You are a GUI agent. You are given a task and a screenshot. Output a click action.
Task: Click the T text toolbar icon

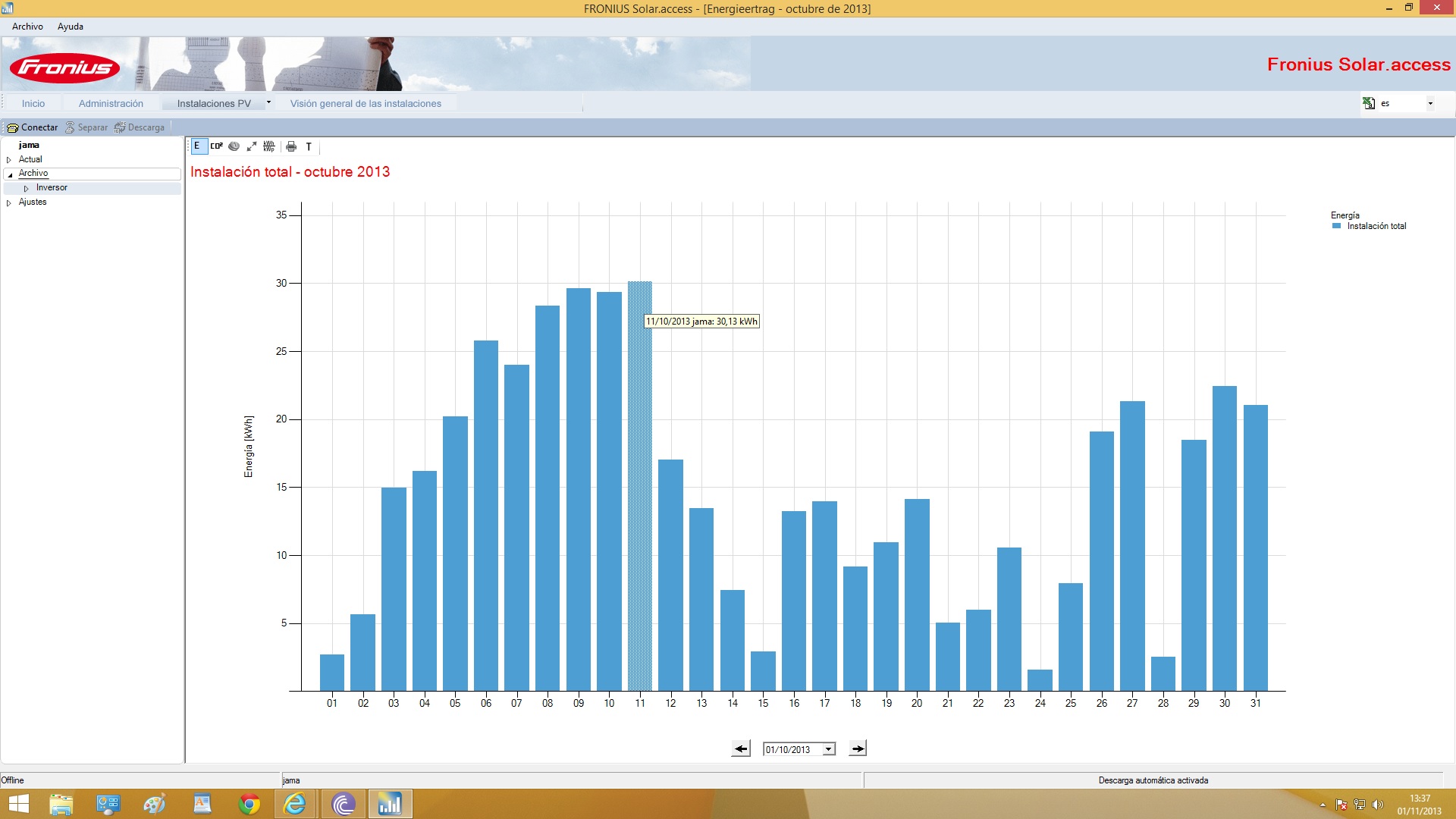[309, 146]
